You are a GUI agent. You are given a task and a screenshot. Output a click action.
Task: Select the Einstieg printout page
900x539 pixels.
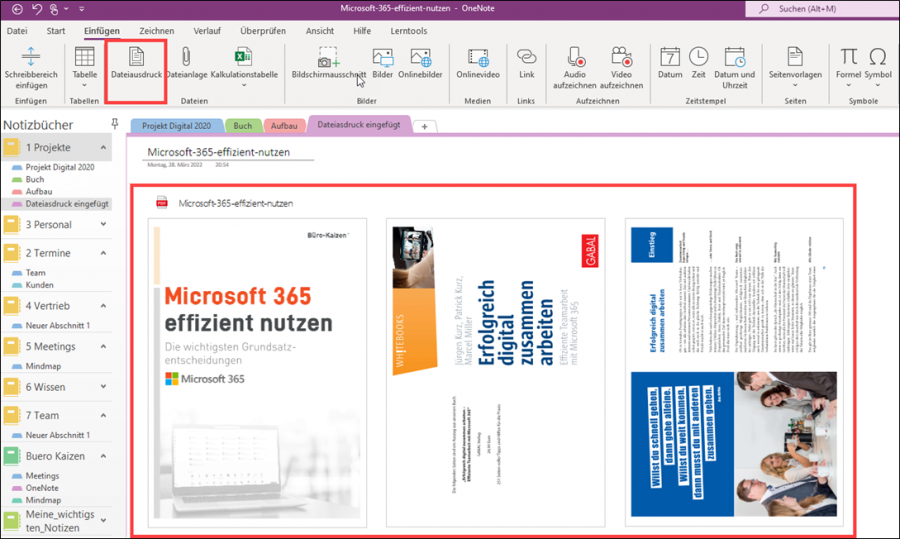pos(734,373)
